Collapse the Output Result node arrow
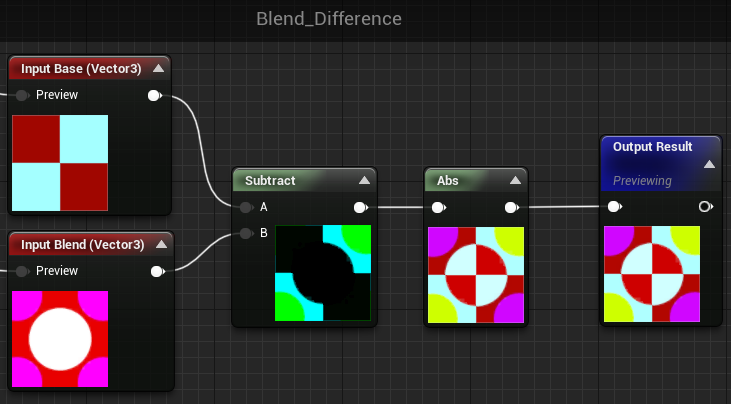The height and width of the screenshot is (404, 731). 709,164
